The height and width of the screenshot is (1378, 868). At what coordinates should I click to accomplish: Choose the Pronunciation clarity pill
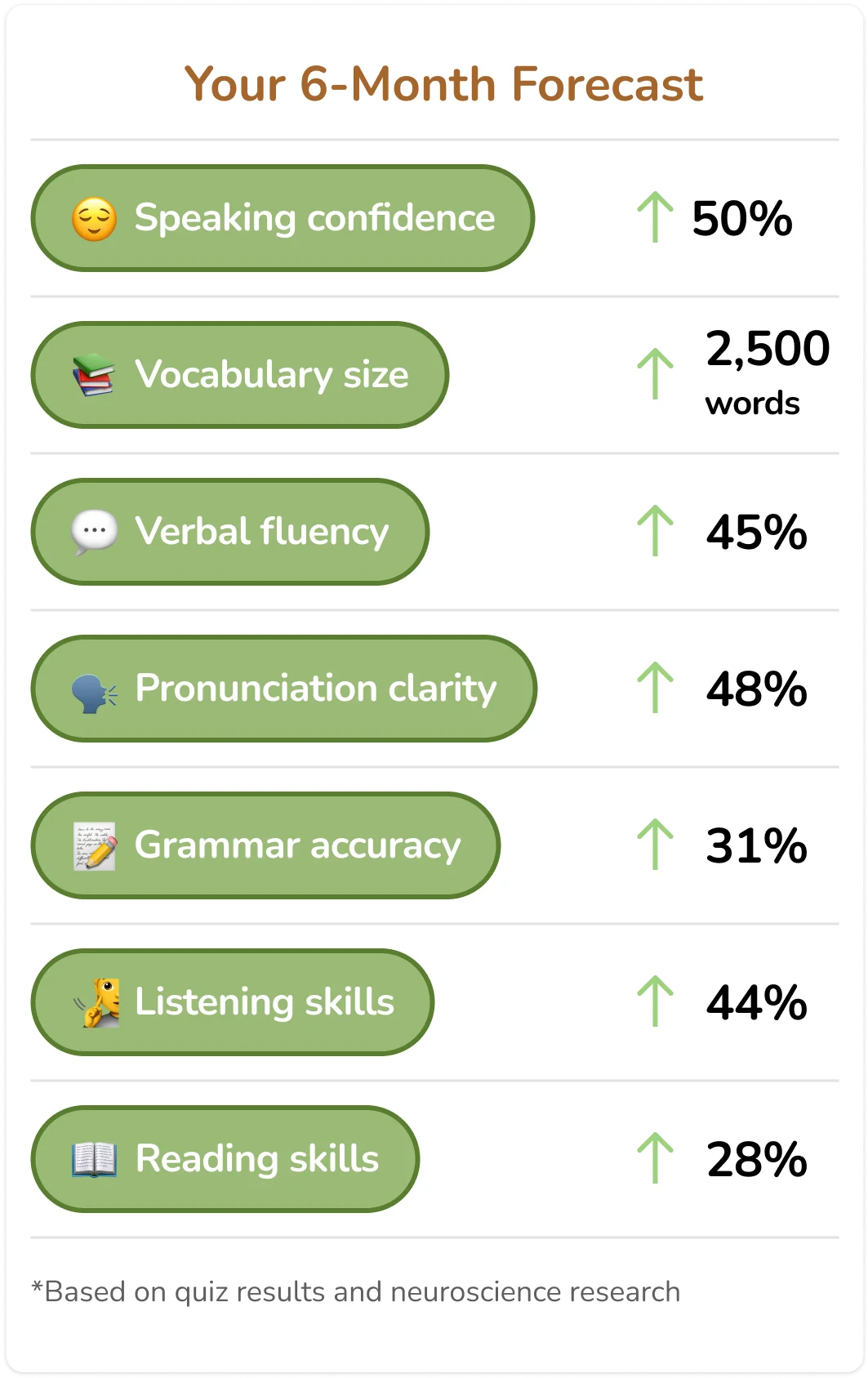point(284,689)
